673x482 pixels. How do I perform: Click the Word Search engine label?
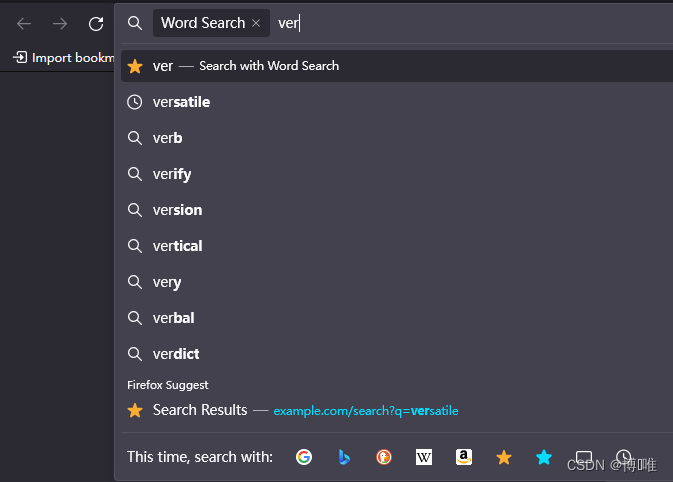[203, 23]
